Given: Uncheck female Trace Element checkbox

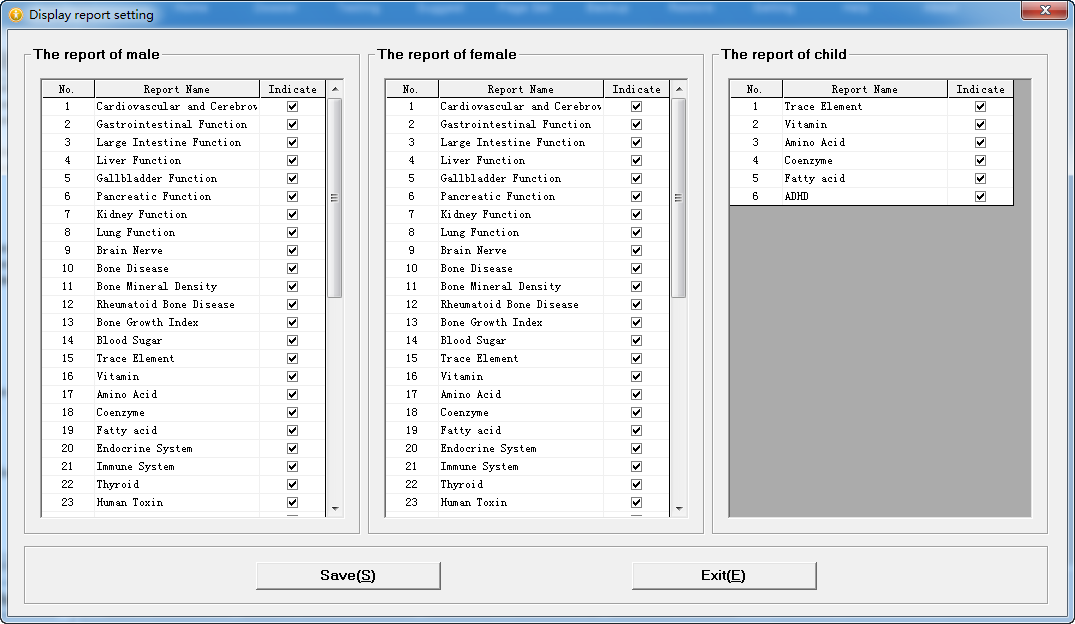Looking at the screenshot, I should pyautogui.click(x=637, y=359).
